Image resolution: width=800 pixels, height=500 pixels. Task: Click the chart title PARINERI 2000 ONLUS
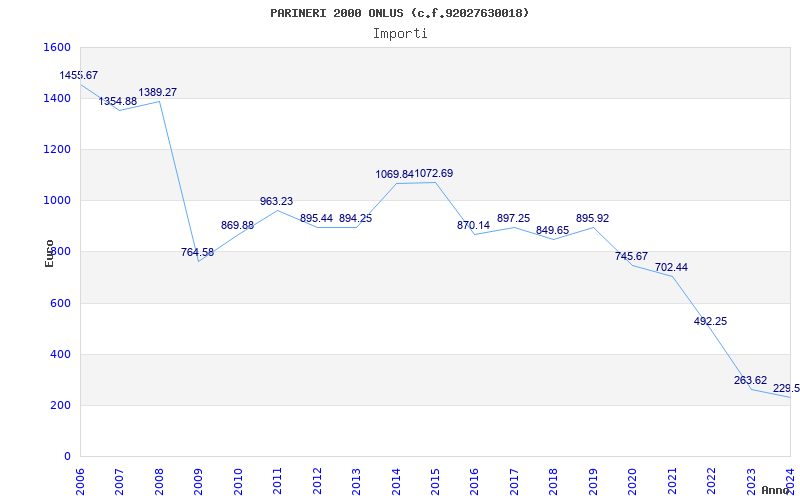(399, 13)
